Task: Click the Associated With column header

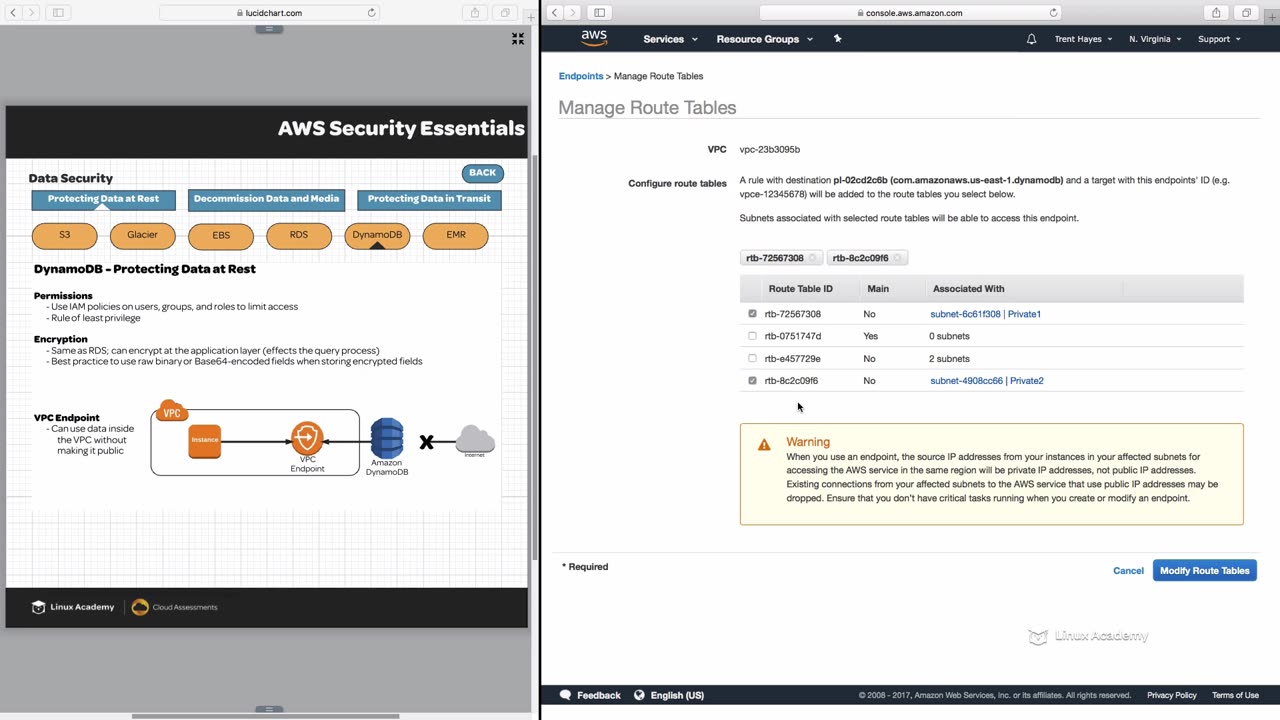Action: (968, 289)
